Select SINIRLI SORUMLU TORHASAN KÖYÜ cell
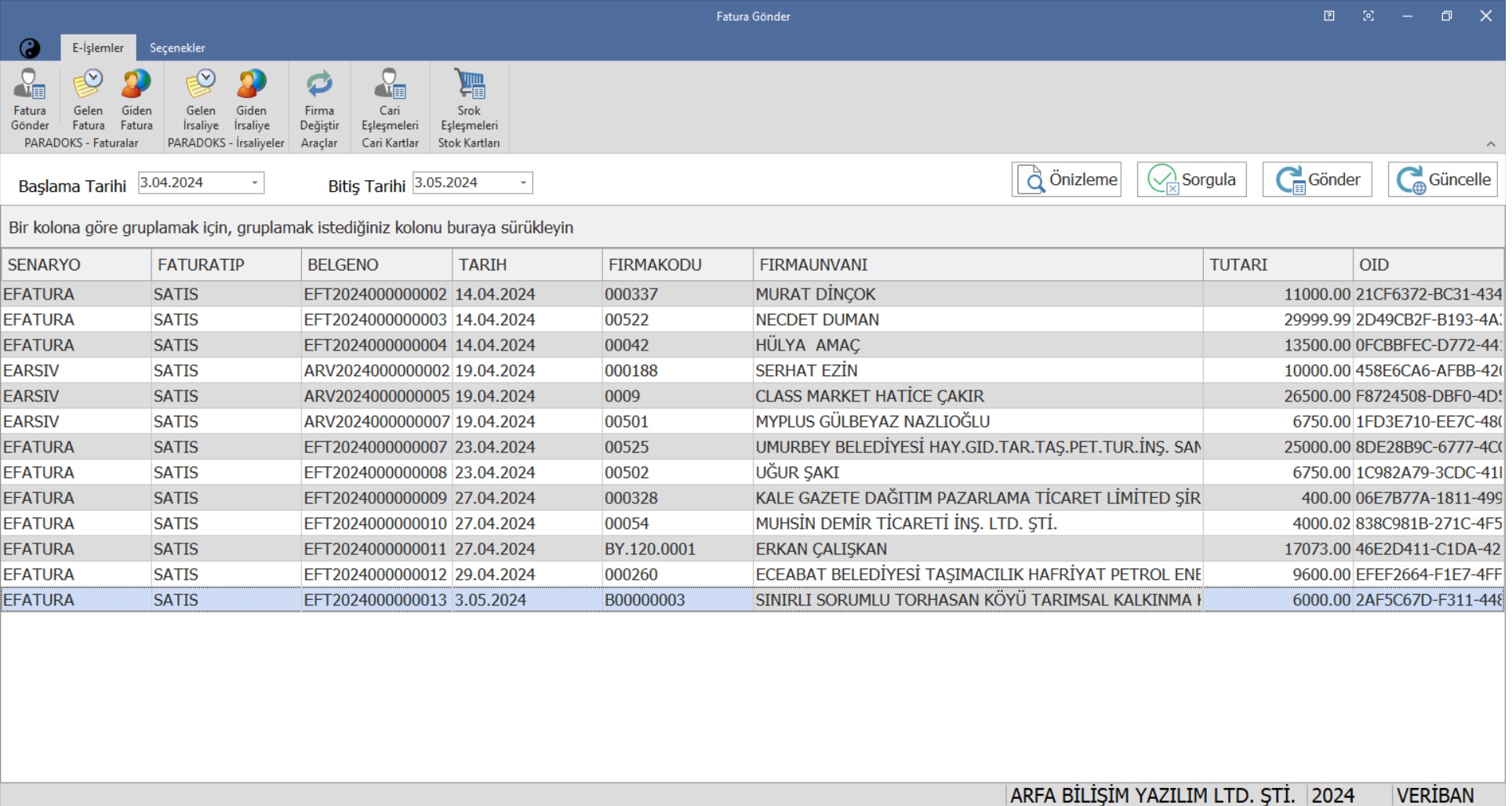This screenshot has height=806, width=1512. click(978, 601)
